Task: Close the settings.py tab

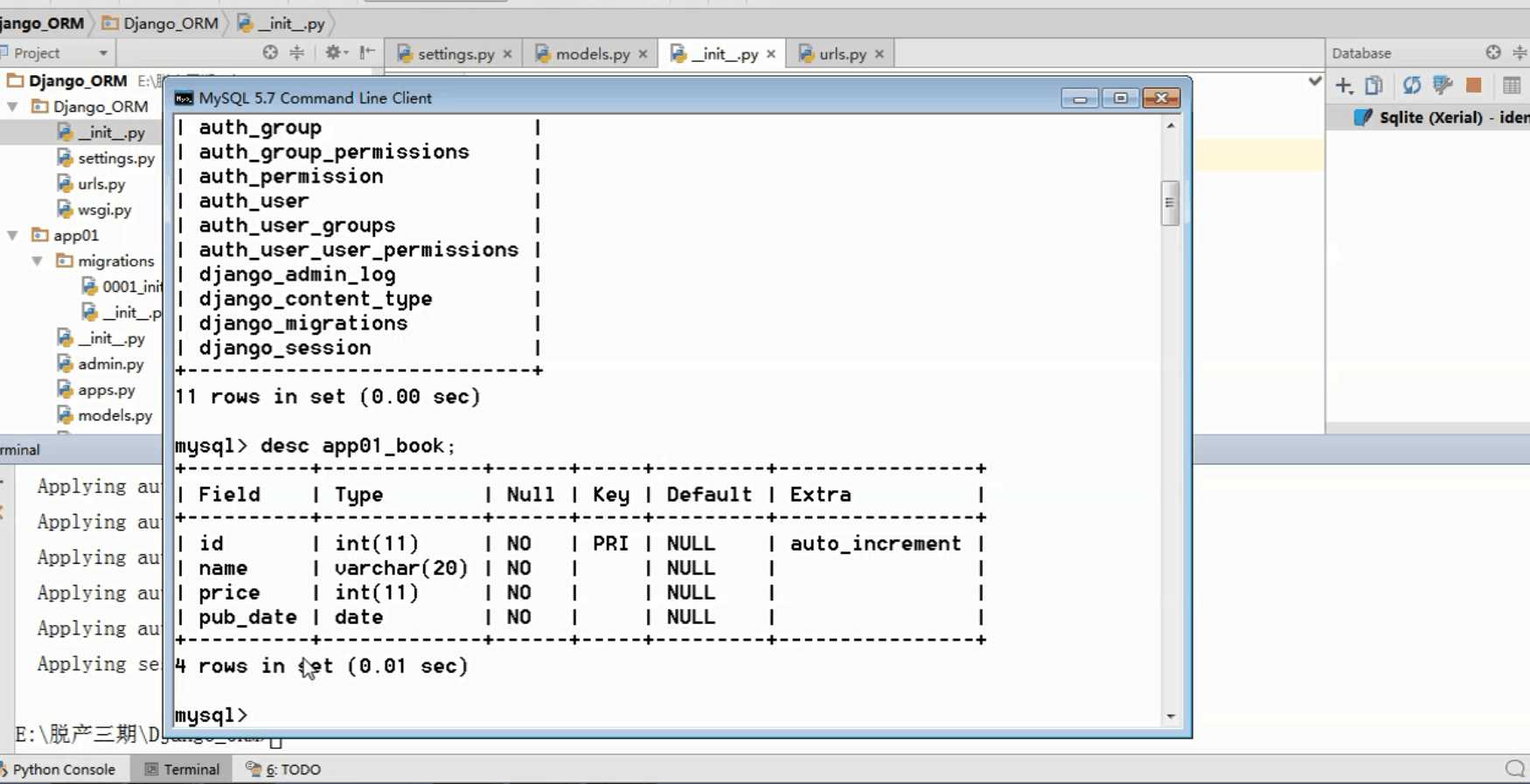Action: (x=507, y=54)
